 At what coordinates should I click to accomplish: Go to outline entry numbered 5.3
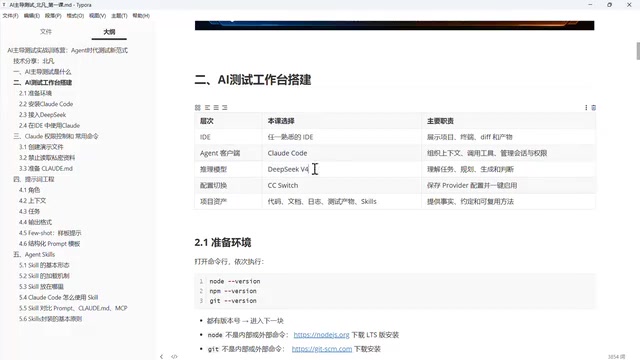coord(41,287)
